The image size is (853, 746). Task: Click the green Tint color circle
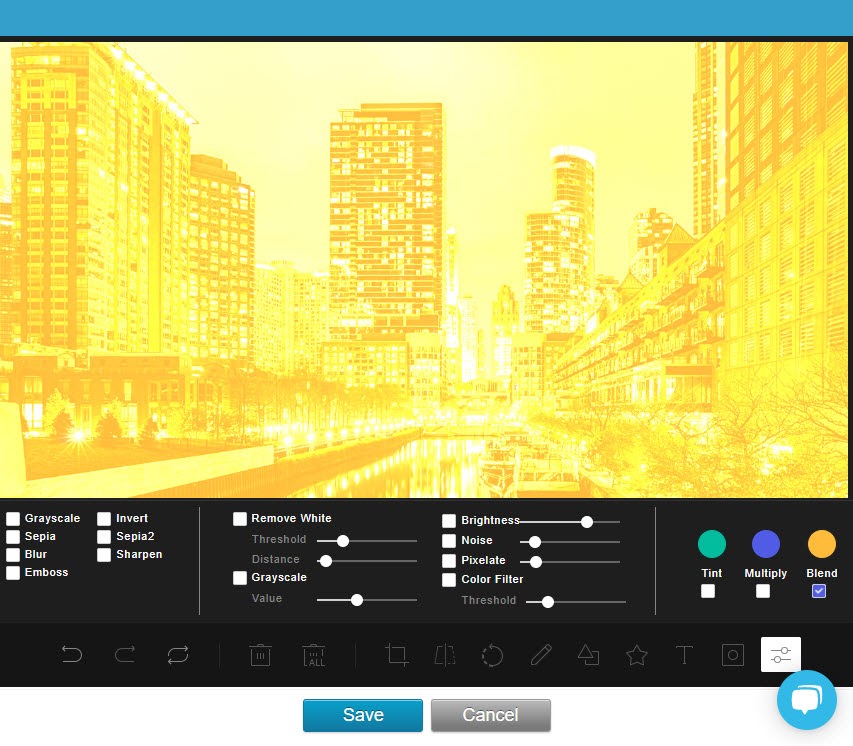[x=711, y=543]
